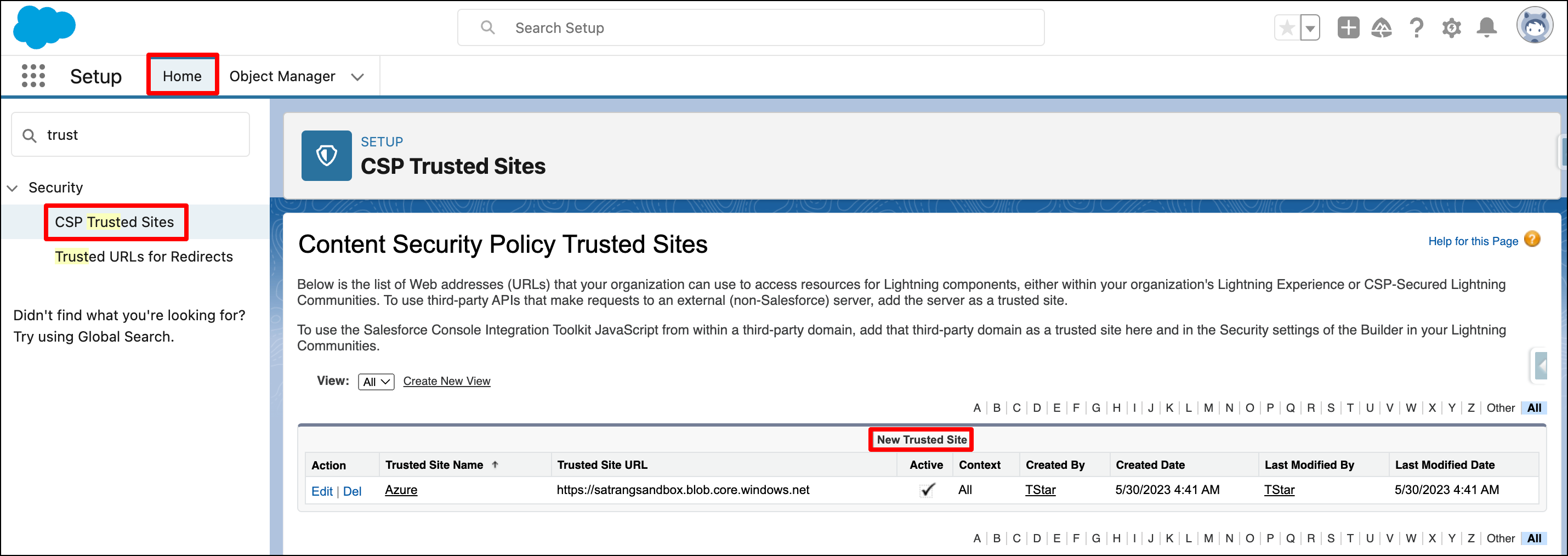Filter by letter S in bottom alphabet bar
The height and width of the screenshot is (556, 1568).
pyautogui.click(x=1330, y=538)
